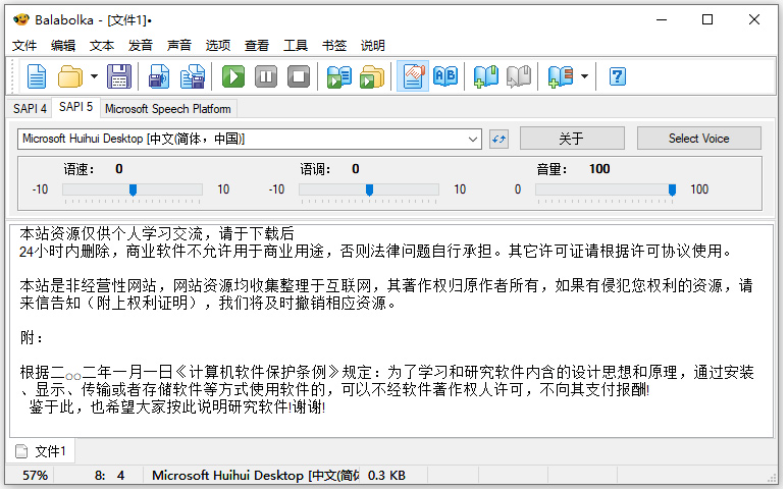Expand the Microsoft Huihui Desktop voice dropdown

click(473, 139)
